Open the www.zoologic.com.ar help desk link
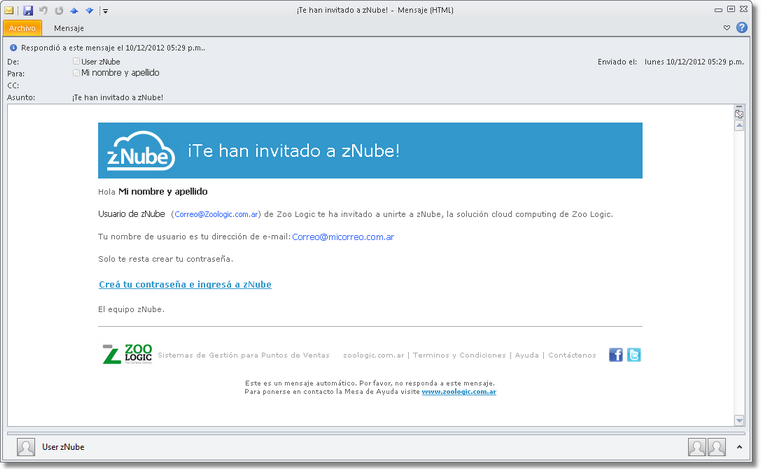This screenshot has height=471, width=761. pyautogui.click(x=459, y=392)
